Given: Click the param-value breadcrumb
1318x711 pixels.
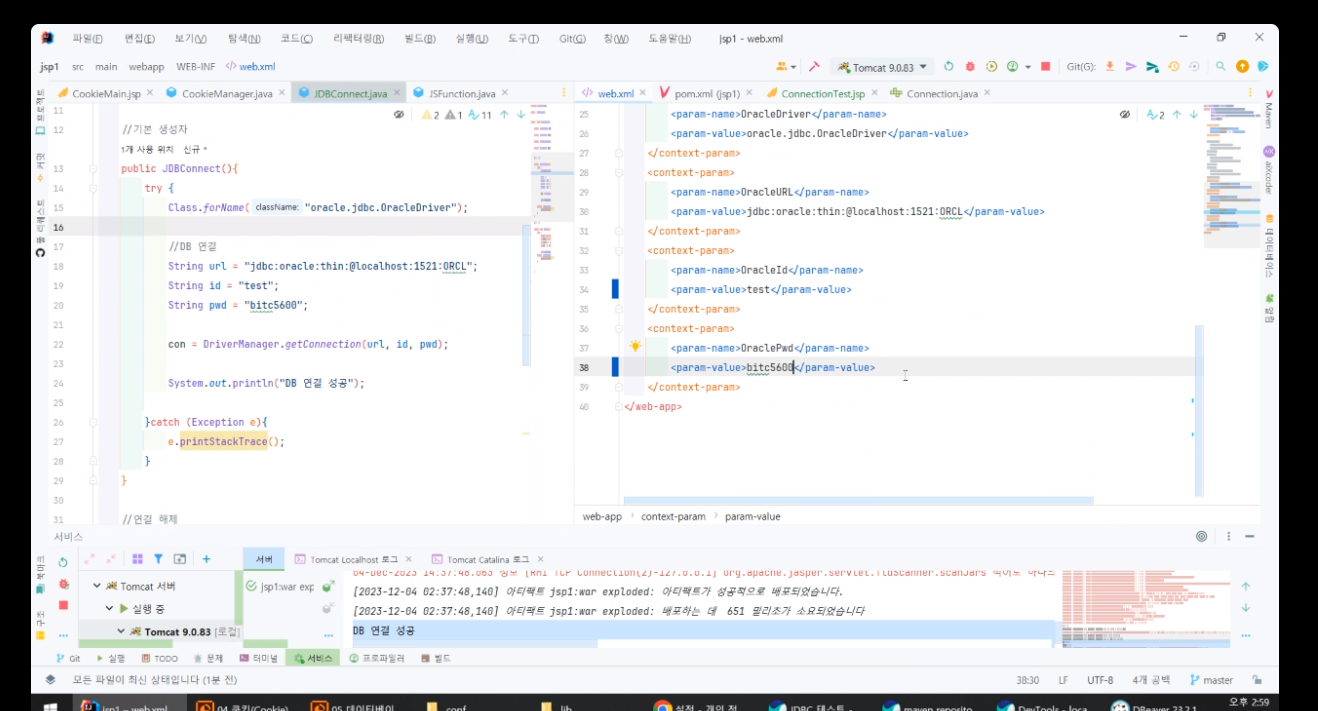Looking at the screenshot, I should tap(752, 517).
